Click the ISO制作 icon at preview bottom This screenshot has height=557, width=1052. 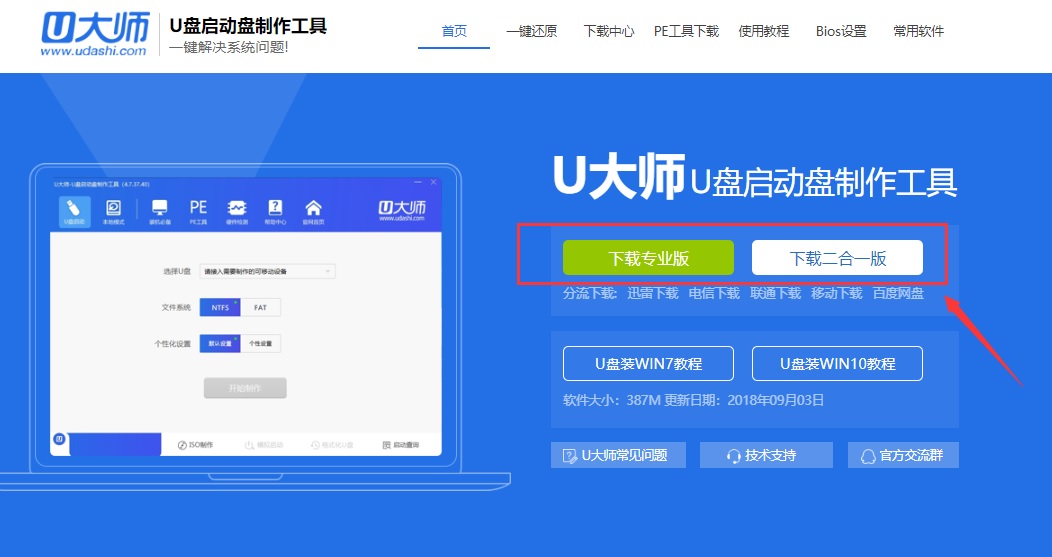195,445
